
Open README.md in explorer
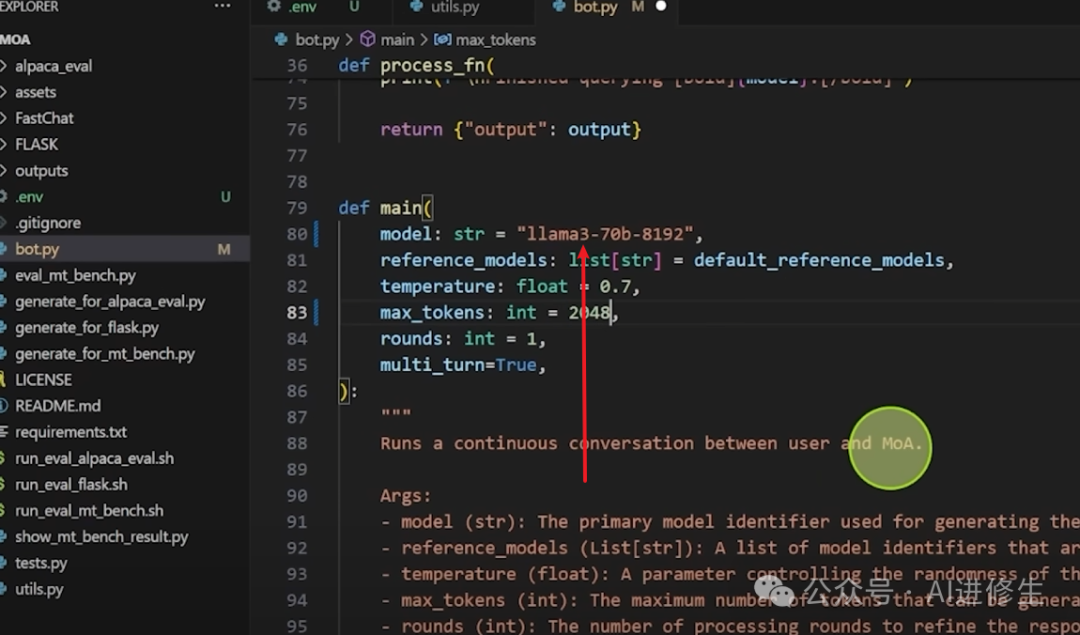point(58,406)
